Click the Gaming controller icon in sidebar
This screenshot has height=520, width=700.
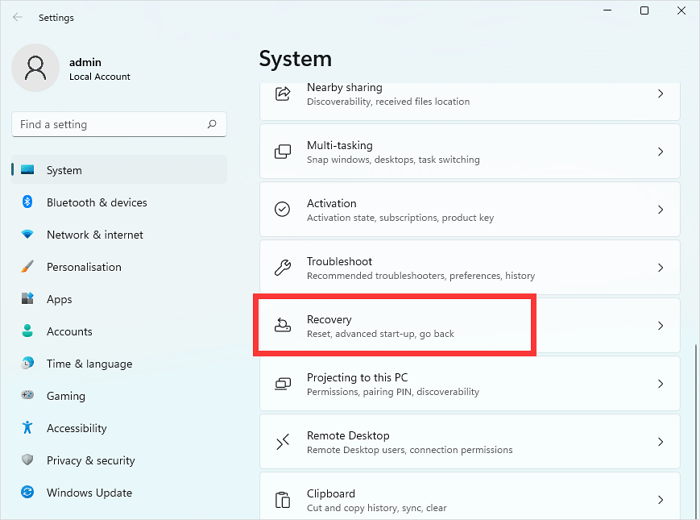pyautogui.click(x=27, y=396)
